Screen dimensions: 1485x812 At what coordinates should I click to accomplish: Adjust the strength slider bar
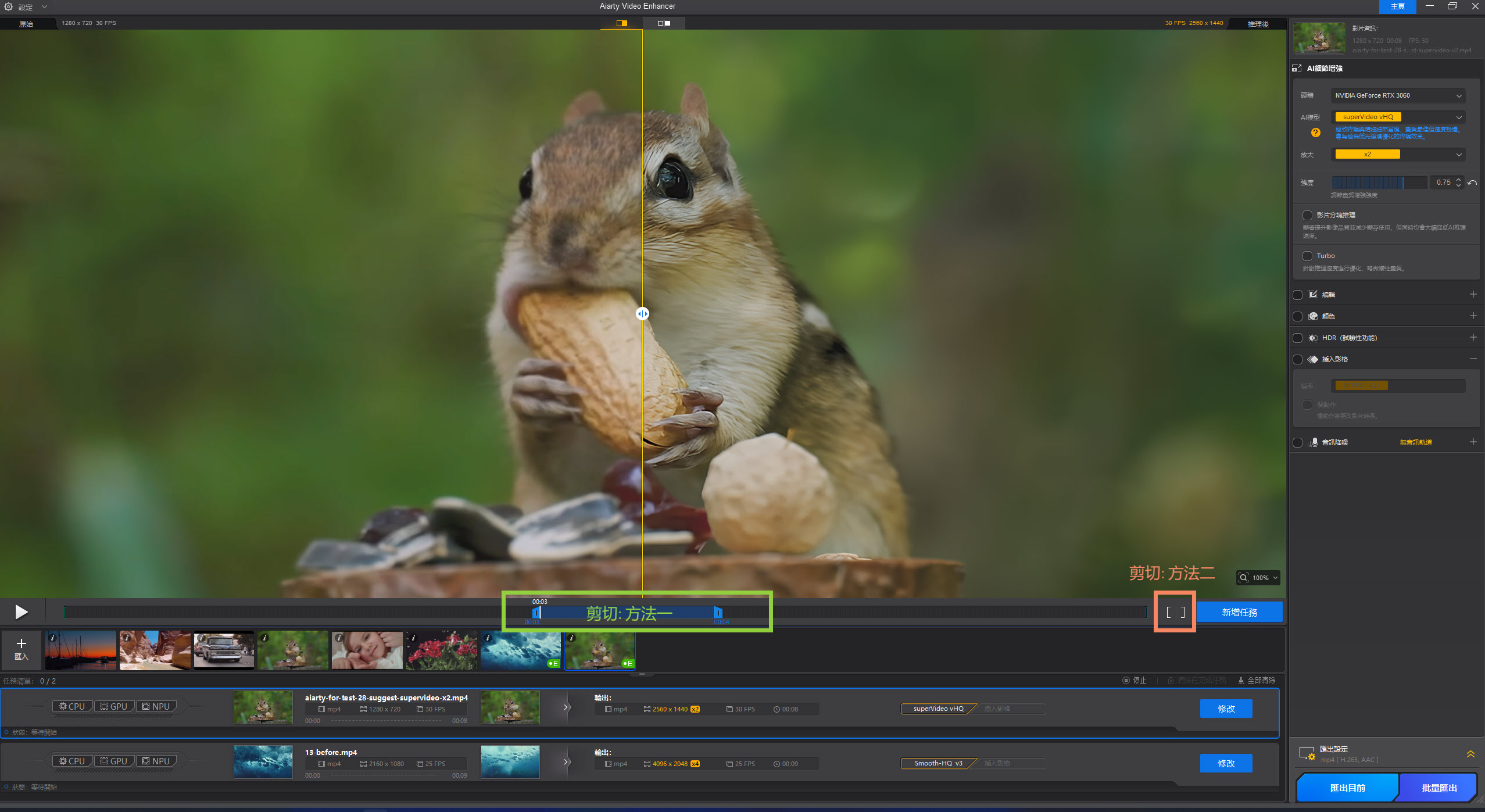click(x=1379, y=183)
